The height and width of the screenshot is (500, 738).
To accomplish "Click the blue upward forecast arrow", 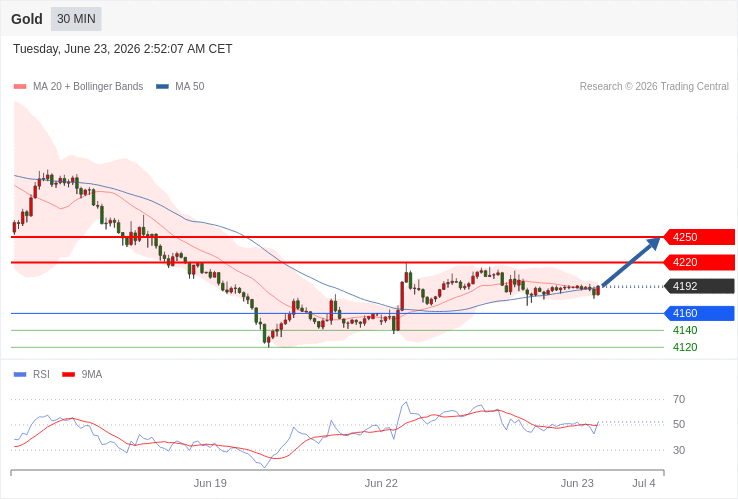I will [631, 262].
